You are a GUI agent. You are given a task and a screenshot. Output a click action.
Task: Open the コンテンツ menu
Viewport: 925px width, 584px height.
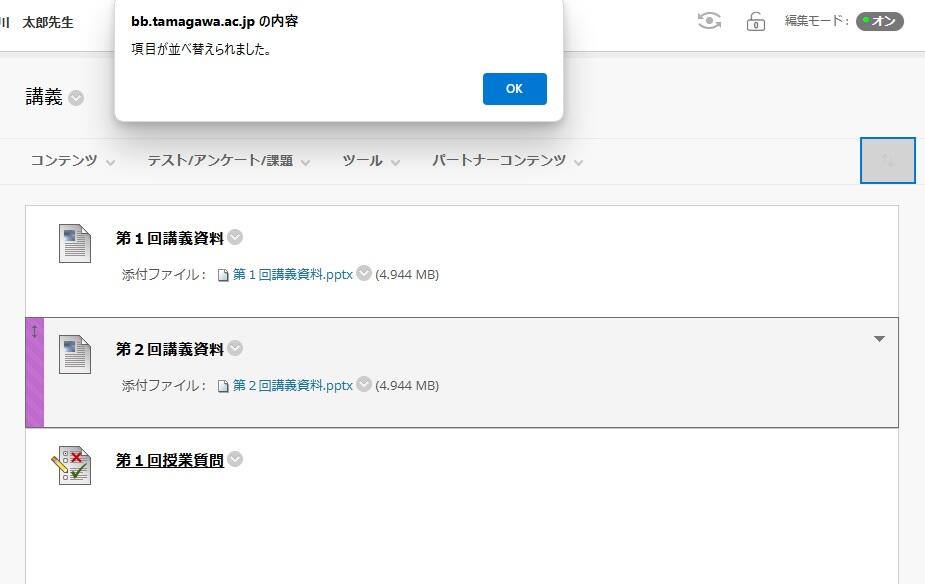tap(73, 160)
